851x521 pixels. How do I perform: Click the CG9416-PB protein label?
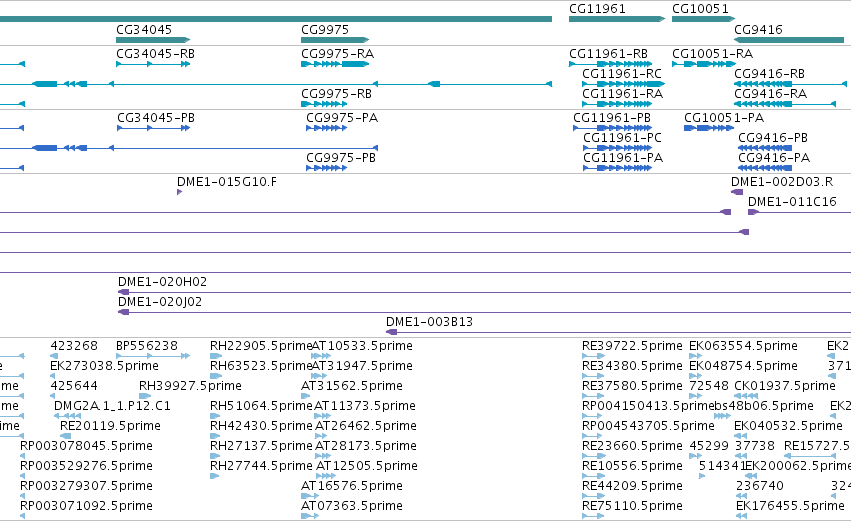[x=773, y=138]
